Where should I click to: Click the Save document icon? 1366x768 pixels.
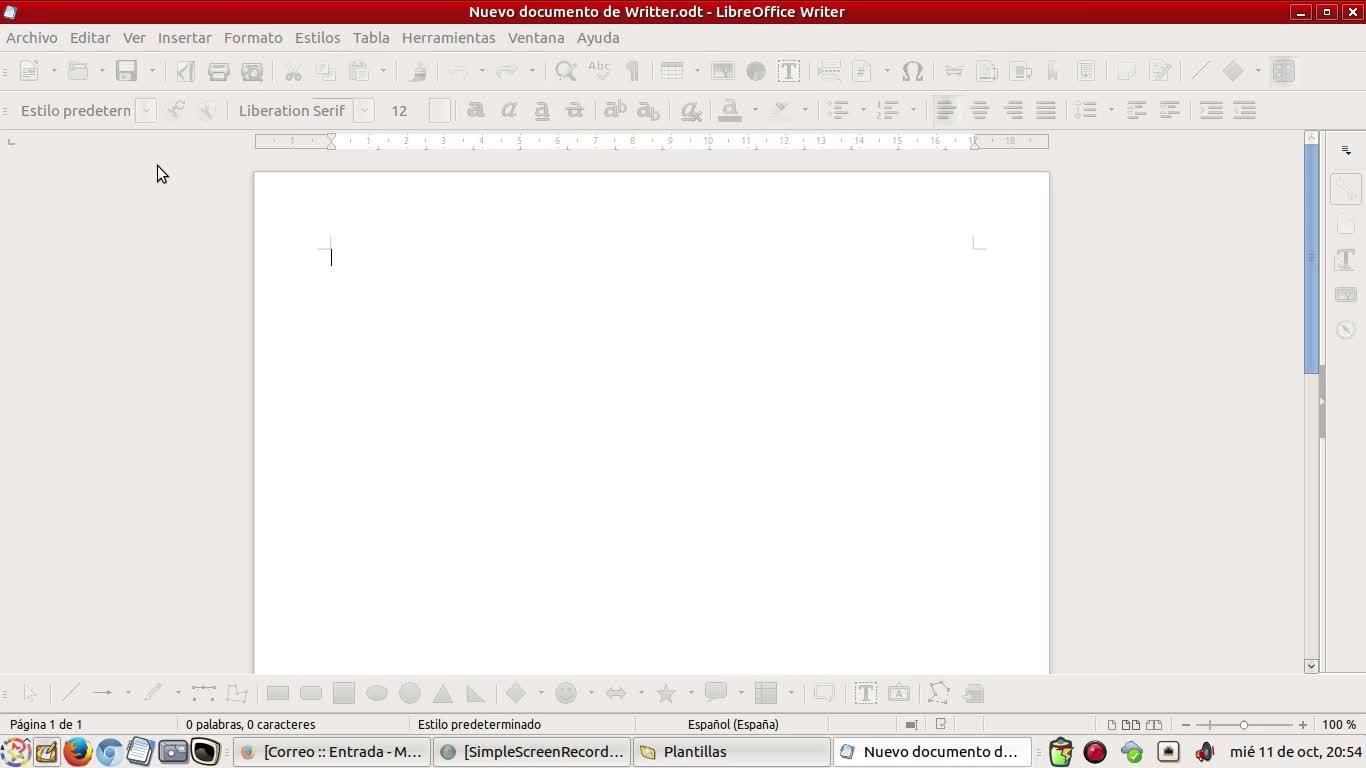pos(126,71)
